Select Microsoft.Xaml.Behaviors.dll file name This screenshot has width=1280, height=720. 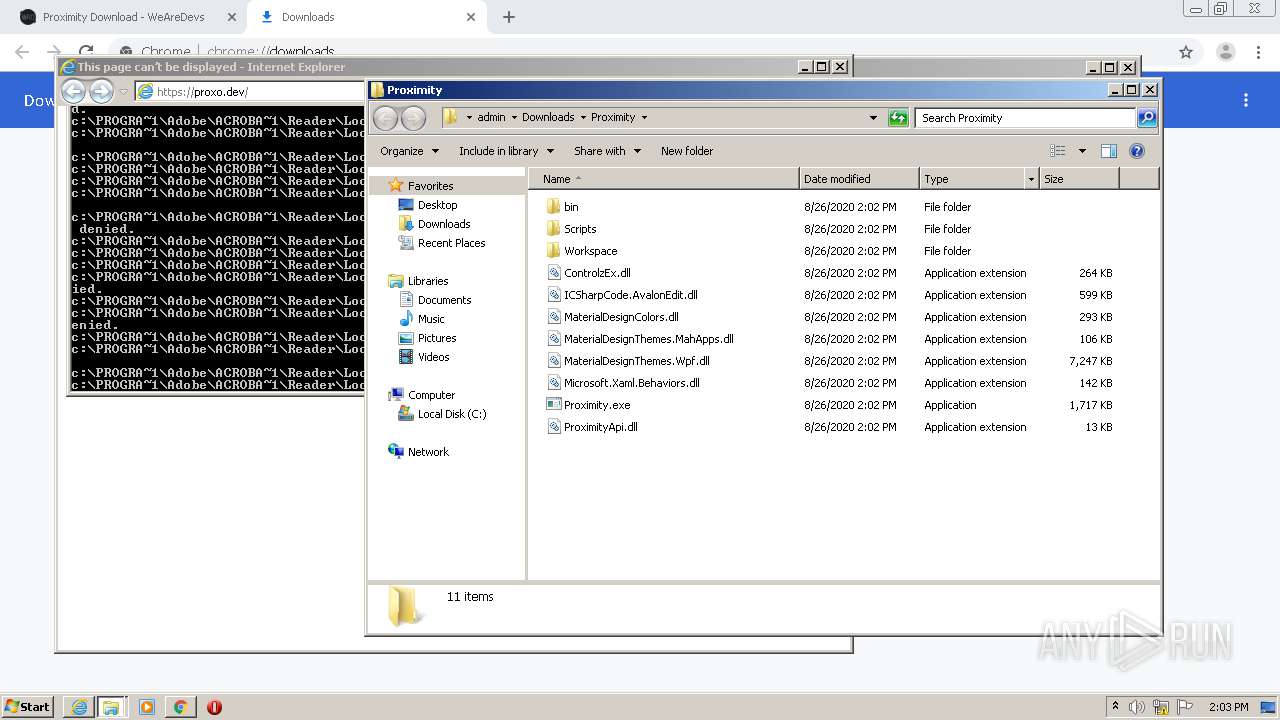pyautogui.click(x=631, y=383)
